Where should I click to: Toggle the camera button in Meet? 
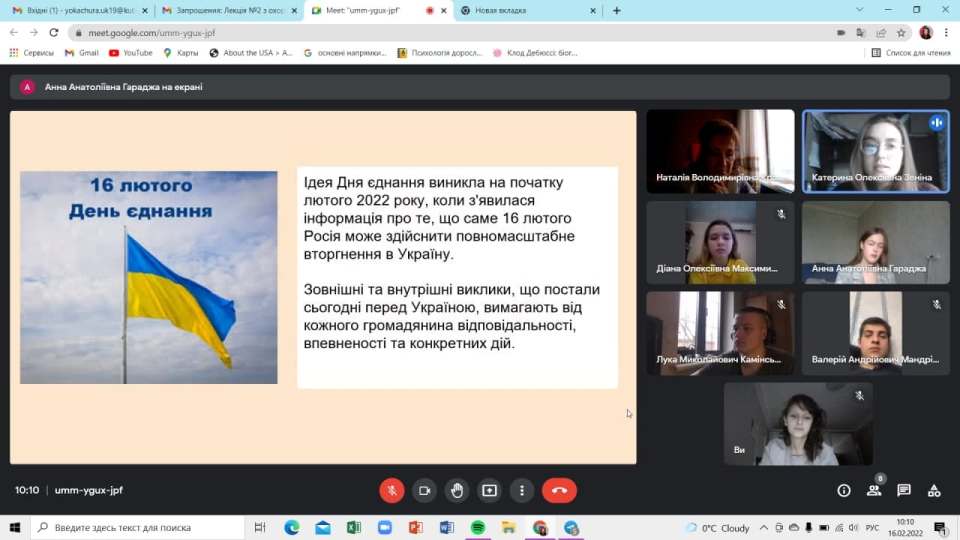coord(424,490)
